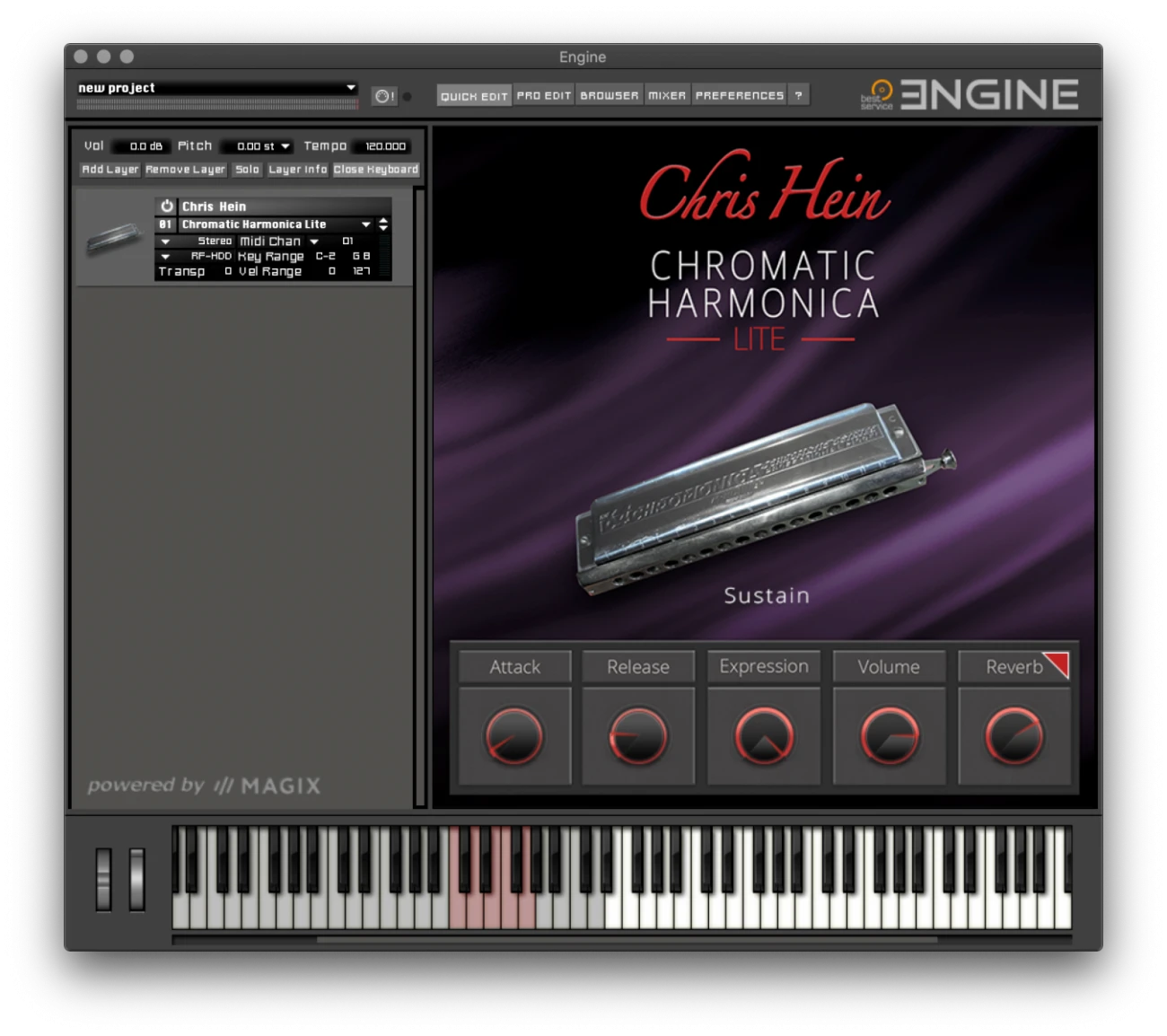Open the Preferences tab
The width and height of the screenshot is (1167, 1036).
[x=740, y=95]
